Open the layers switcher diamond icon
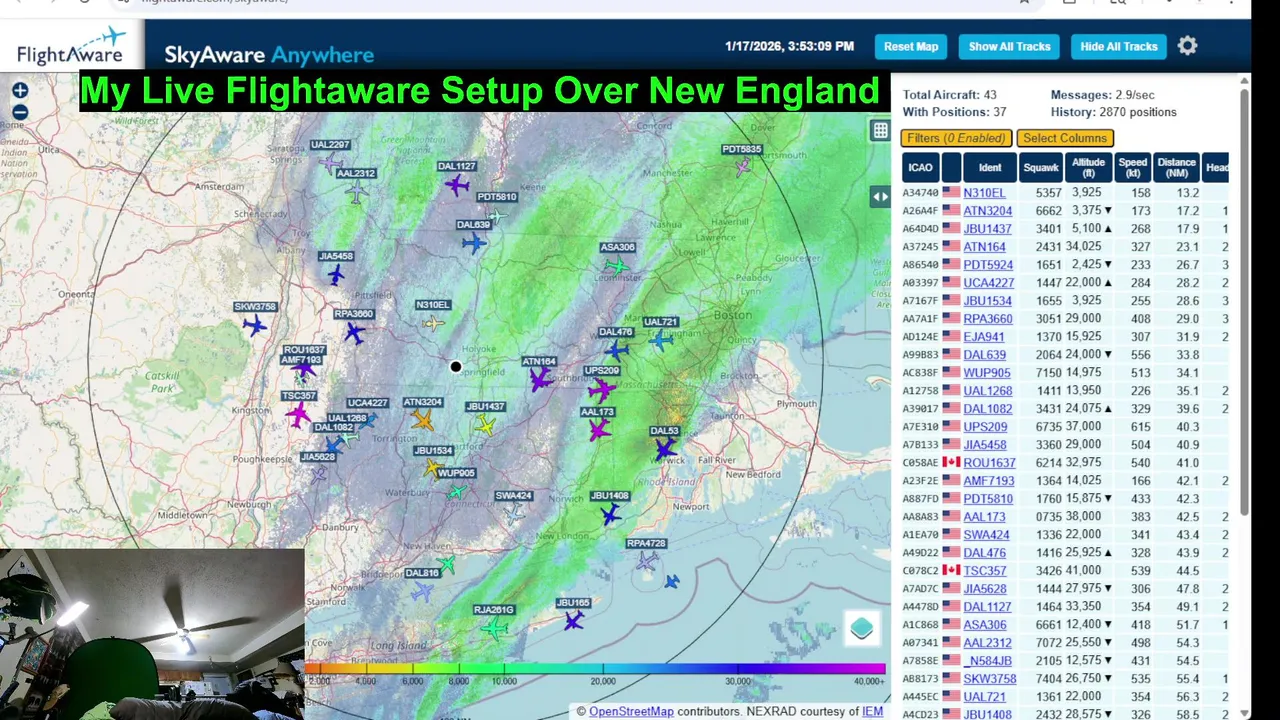The width and height of the screenshot is (1280, 720). click(862, 629)
